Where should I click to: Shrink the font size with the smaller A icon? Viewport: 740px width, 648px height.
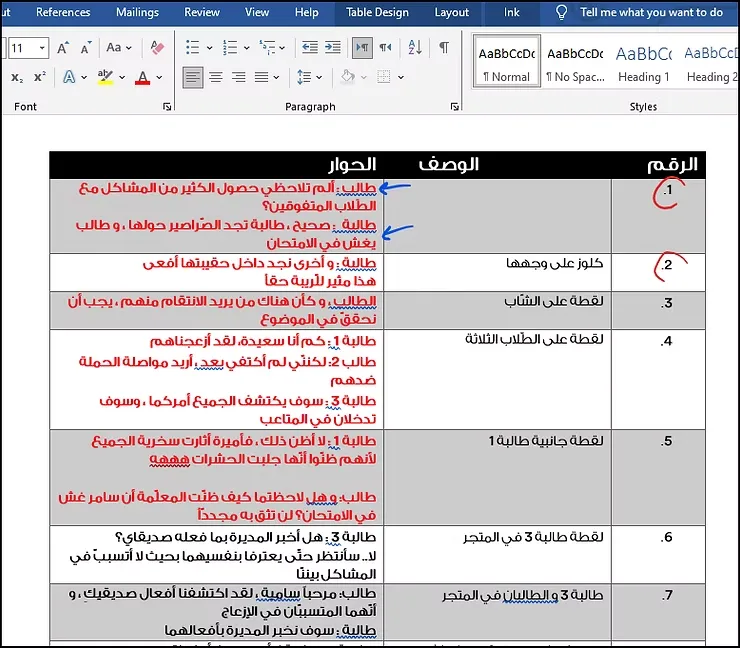[x=86, y=48]
